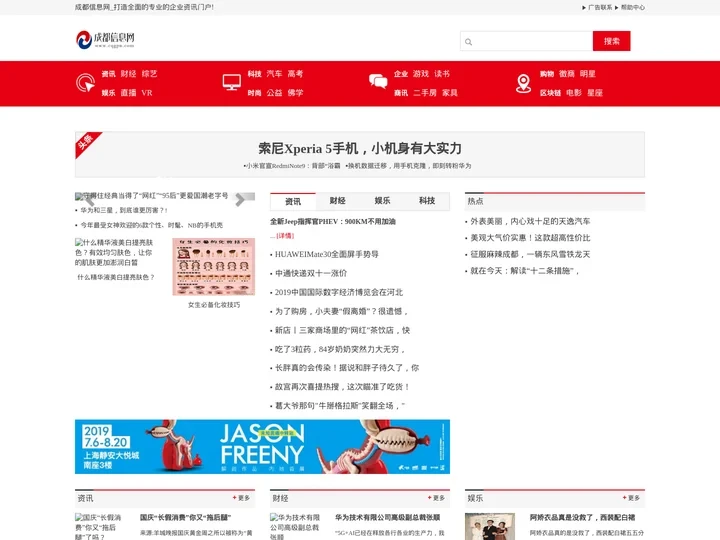Click the chat bubbles icon in red nav
The image size is (720, 540).
(378, 82)
